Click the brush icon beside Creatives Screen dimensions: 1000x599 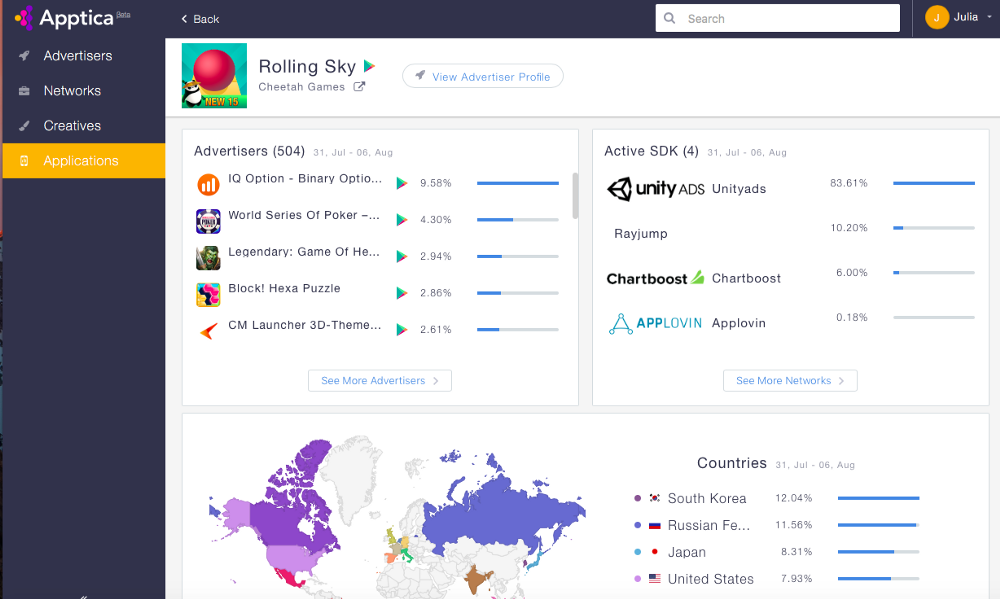click(24, 126)
